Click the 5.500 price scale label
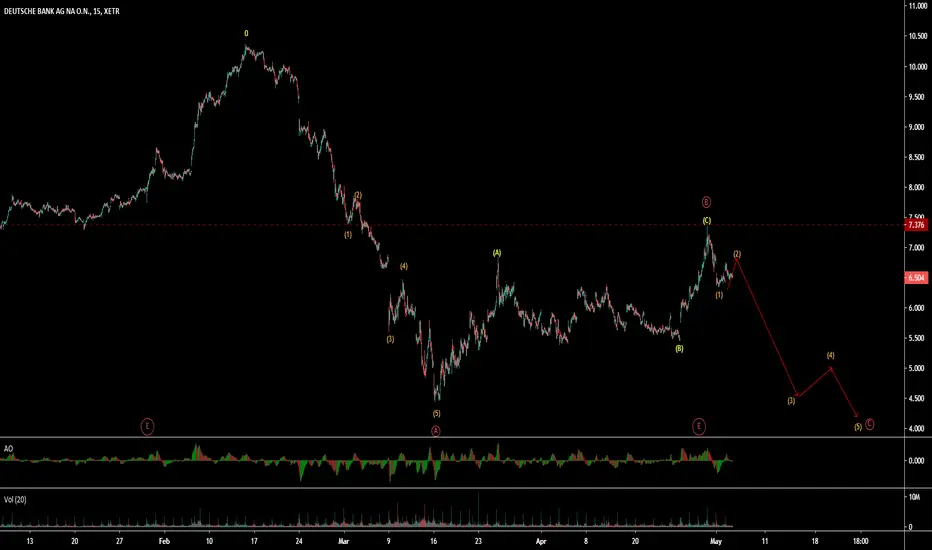 pos(918,338)
